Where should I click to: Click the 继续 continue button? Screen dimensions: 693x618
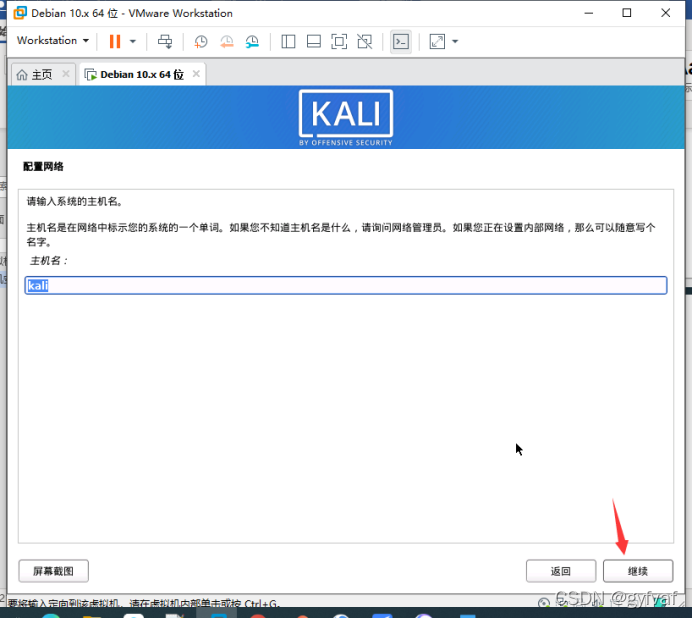(638, 571)
